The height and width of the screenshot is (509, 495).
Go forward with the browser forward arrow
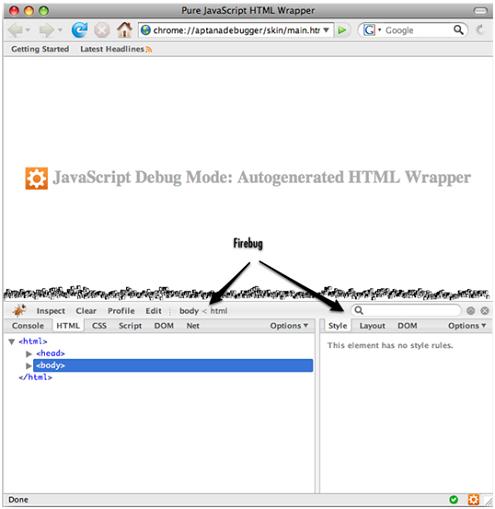tap(46, 30)
